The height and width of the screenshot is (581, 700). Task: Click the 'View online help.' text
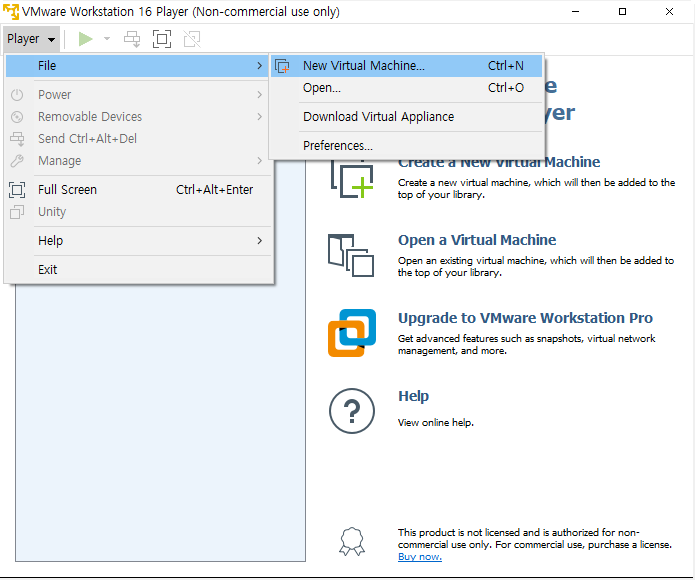[436, 423]
